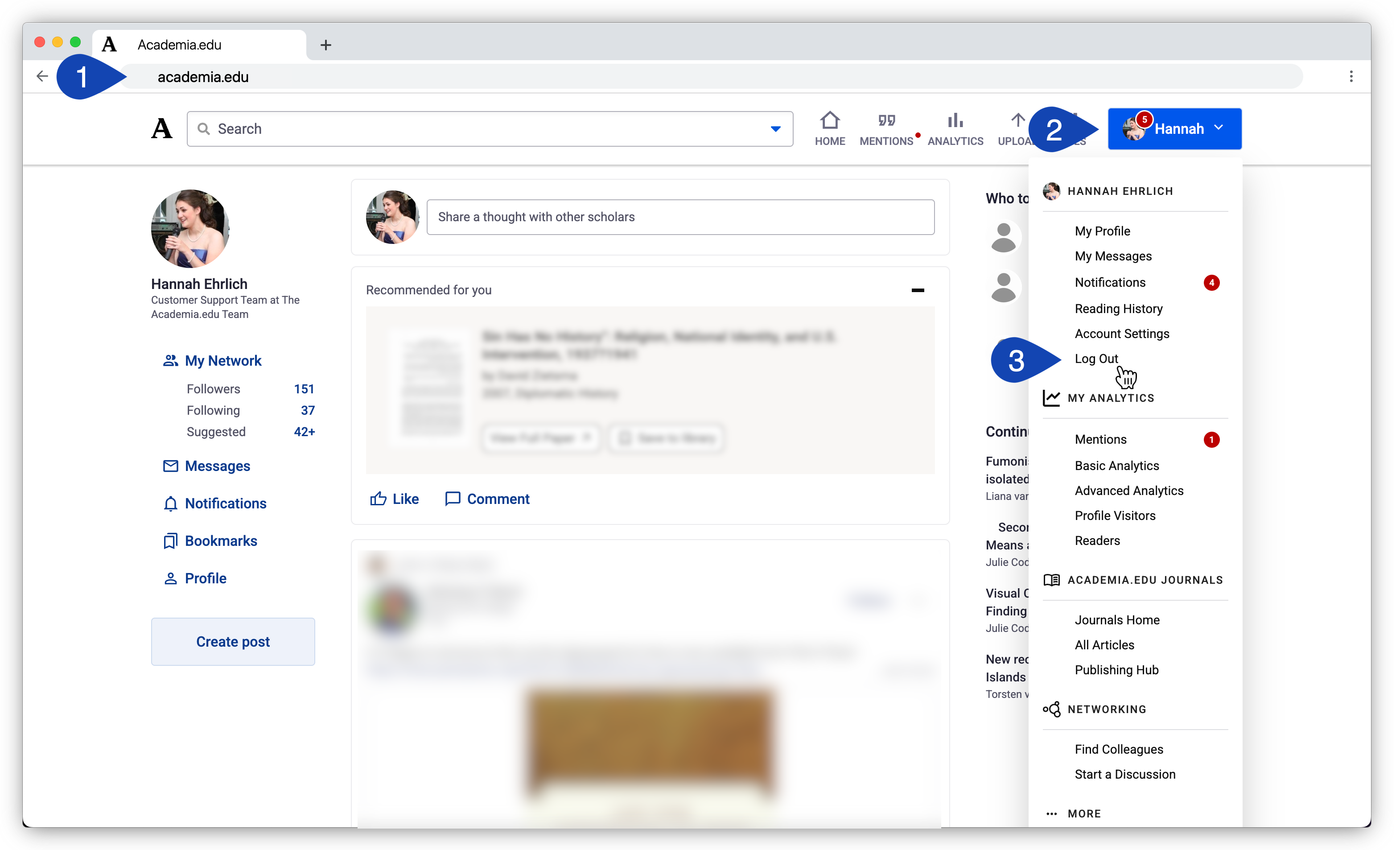Click the search magnifier icon
Viewport: 1400px width, 850px height.
click(x=203, y=129)
